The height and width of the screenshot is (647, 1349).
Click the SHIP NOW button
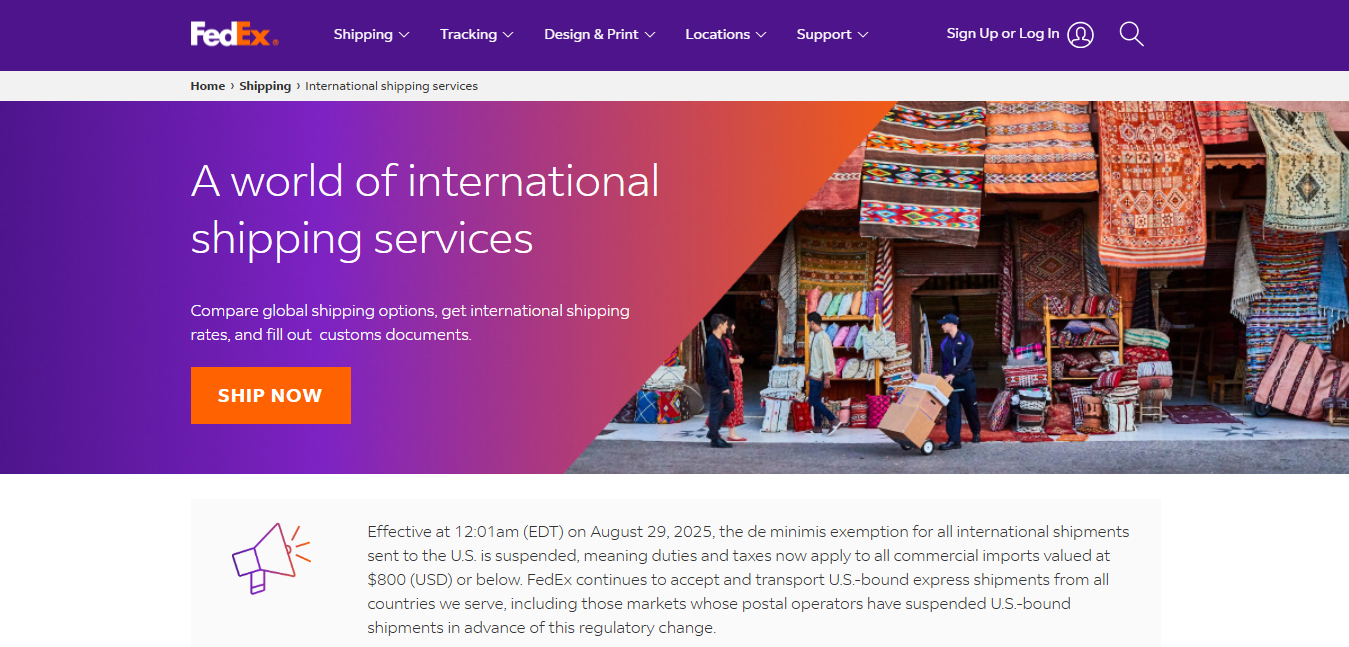(x=271, y=395)
